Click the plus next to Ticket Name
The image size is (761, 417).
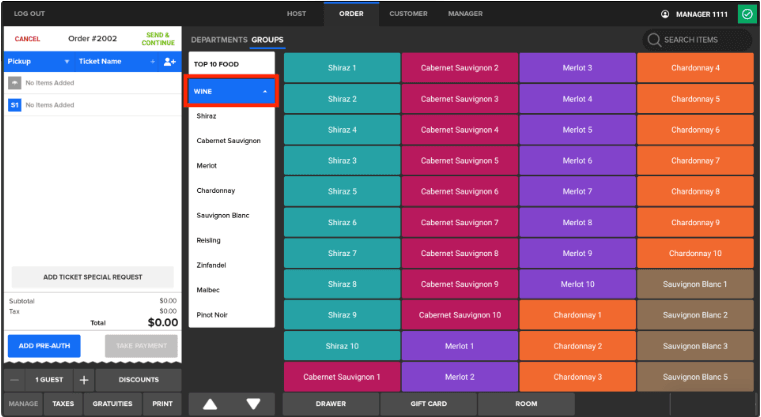coord(152,62)
